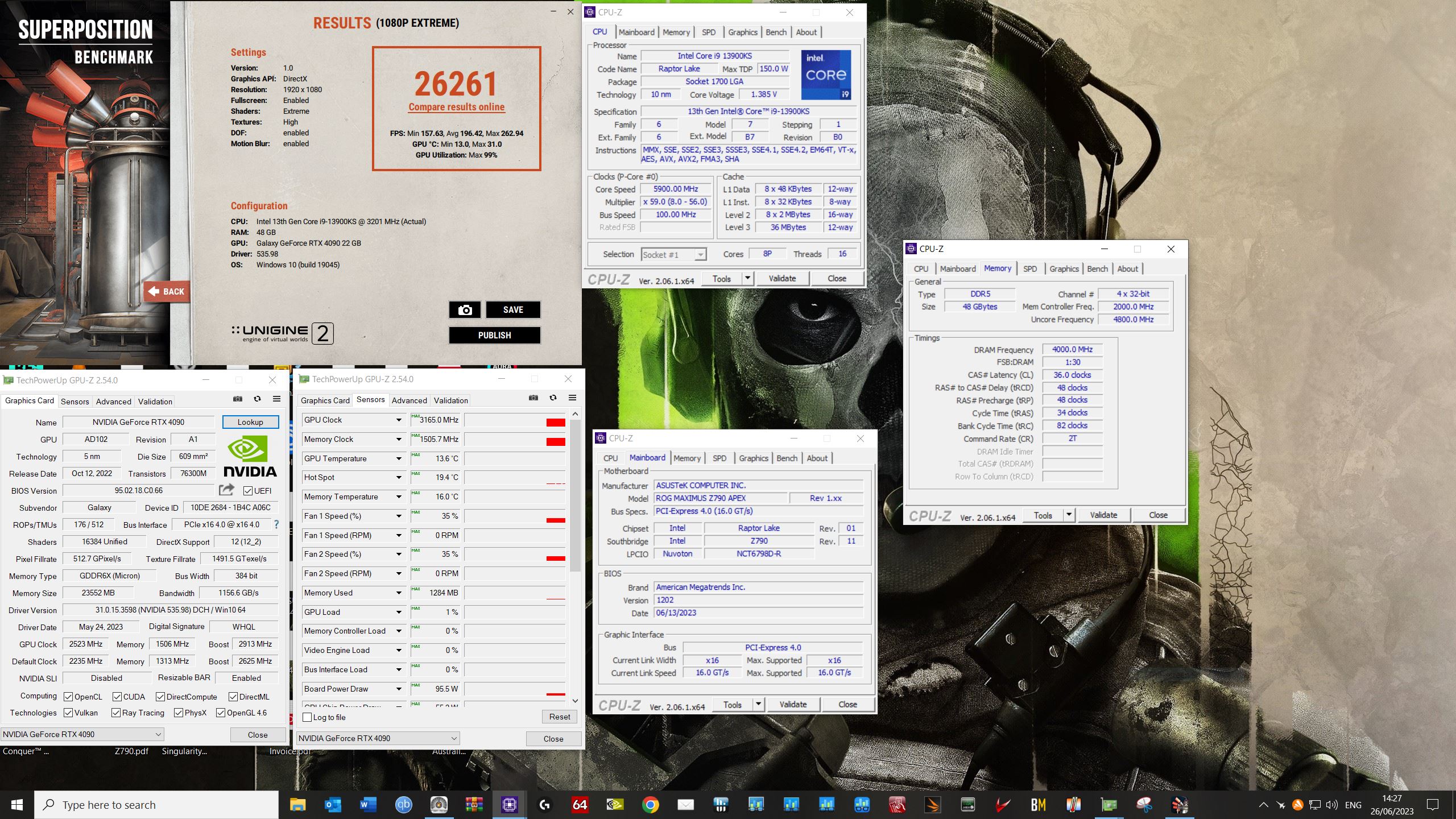Take a screenshot in first GPU-Z window
The width and height of the screenshot is (1456, 819).
coord(238,399)
